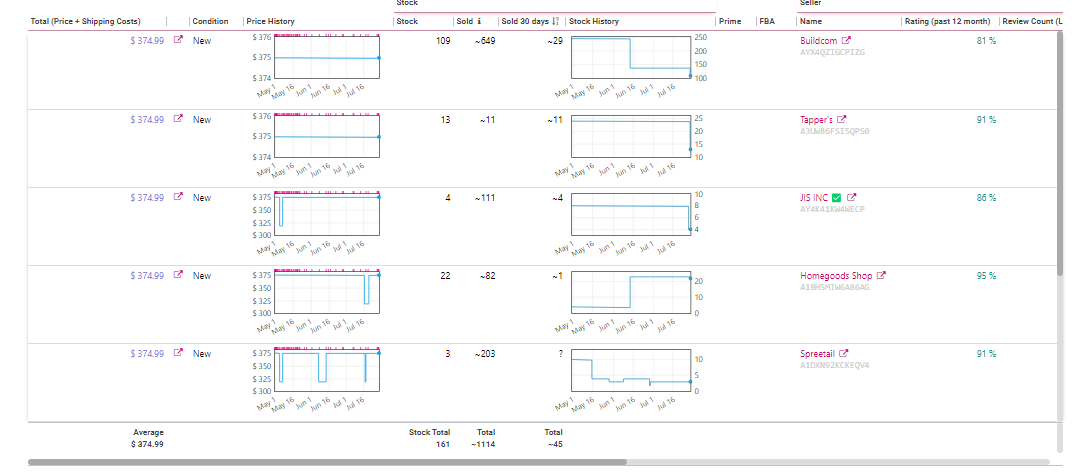Click the Price History column header
This screenshot has height=476, width=1074.
click(x=271, y=21)
